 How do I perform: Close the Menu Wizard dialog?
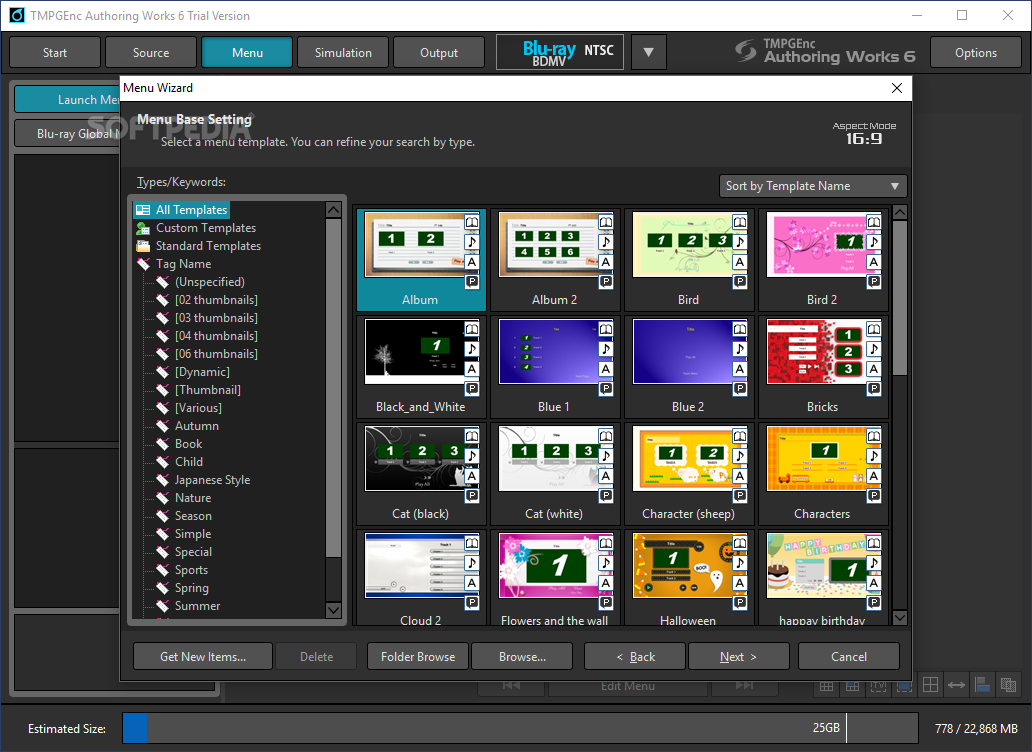[896, 88]
